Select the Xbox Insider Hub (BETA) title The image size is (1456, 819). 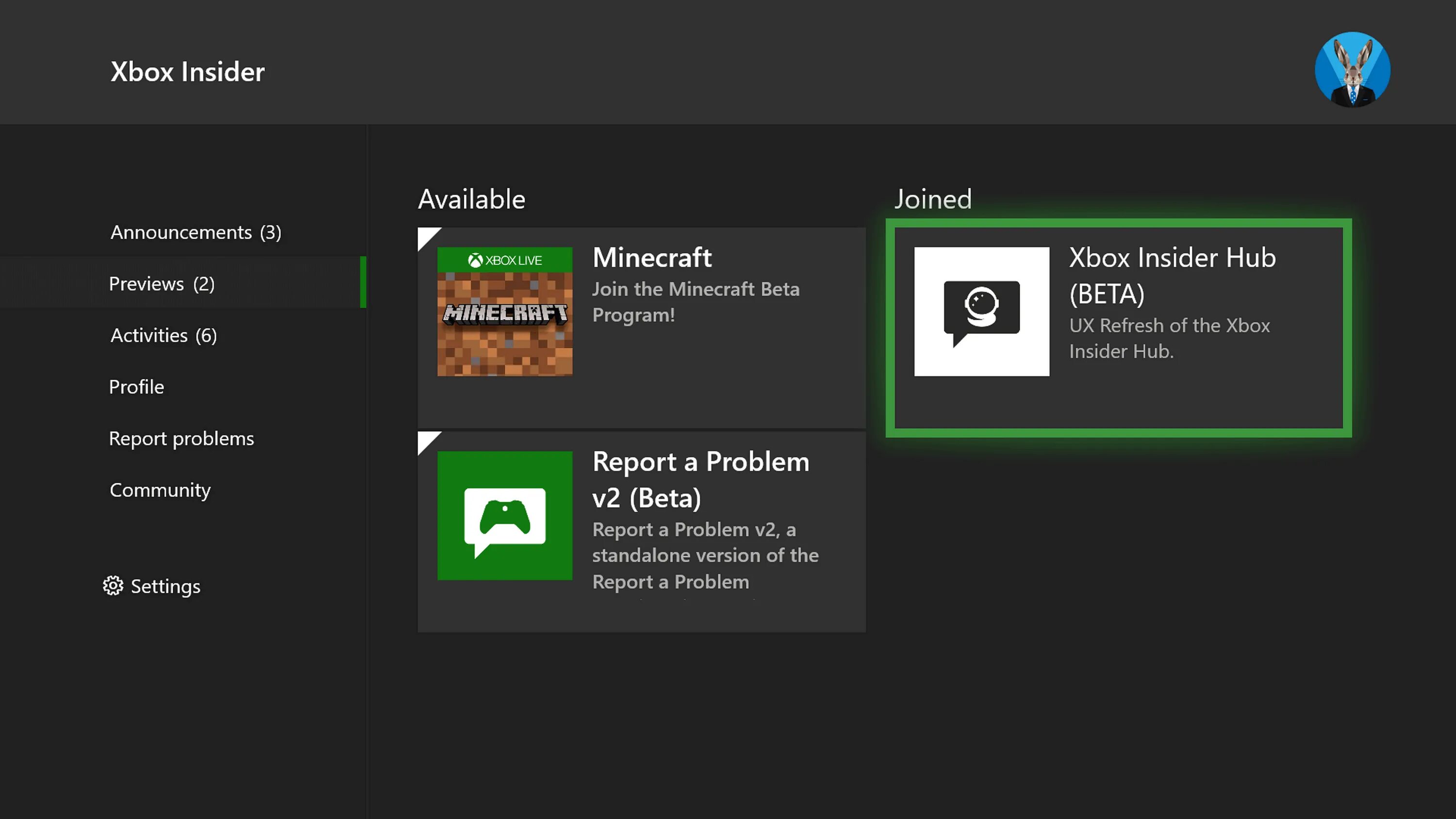1172,275
